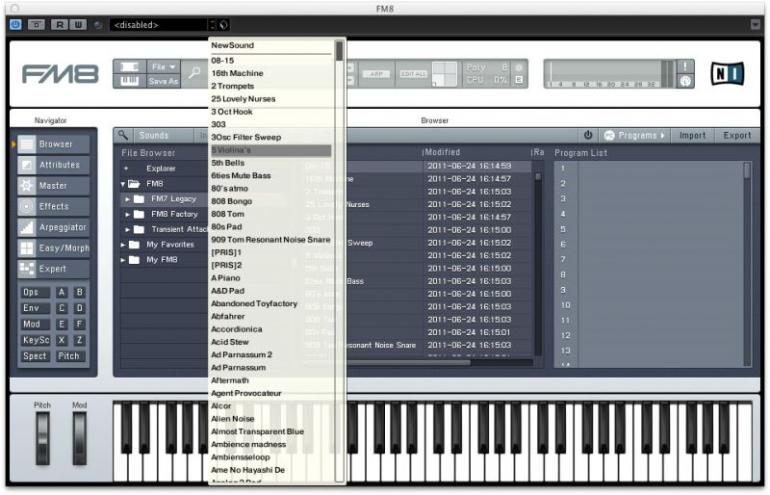
Task: Open the File menu in FM8 header
Action: click(x=164, y=67)
